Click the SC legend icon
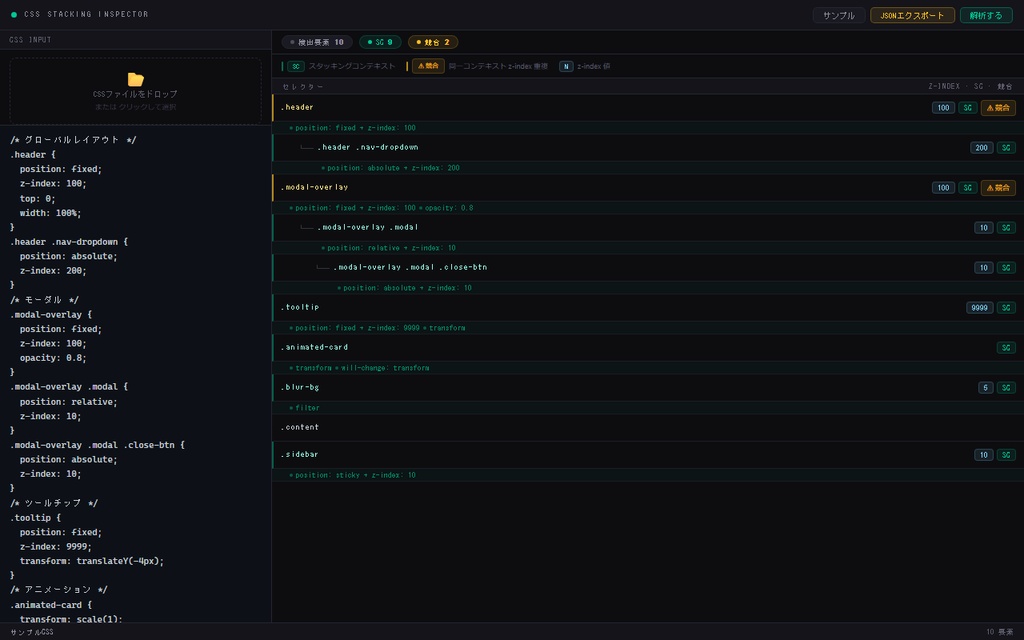Viewport: 1024px width, 640px height. click(x=296, y=66)
